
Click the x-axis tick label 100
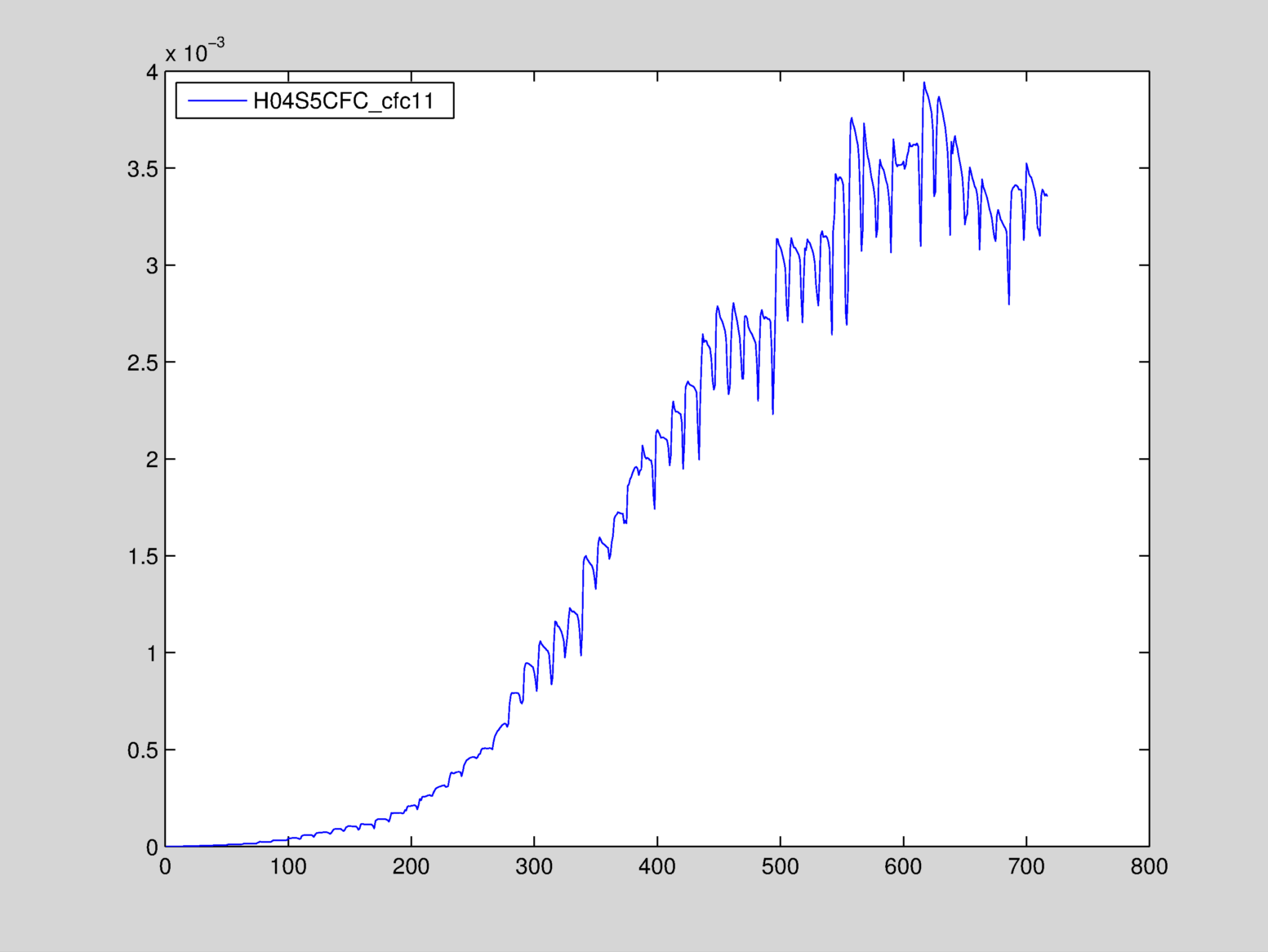288,867
